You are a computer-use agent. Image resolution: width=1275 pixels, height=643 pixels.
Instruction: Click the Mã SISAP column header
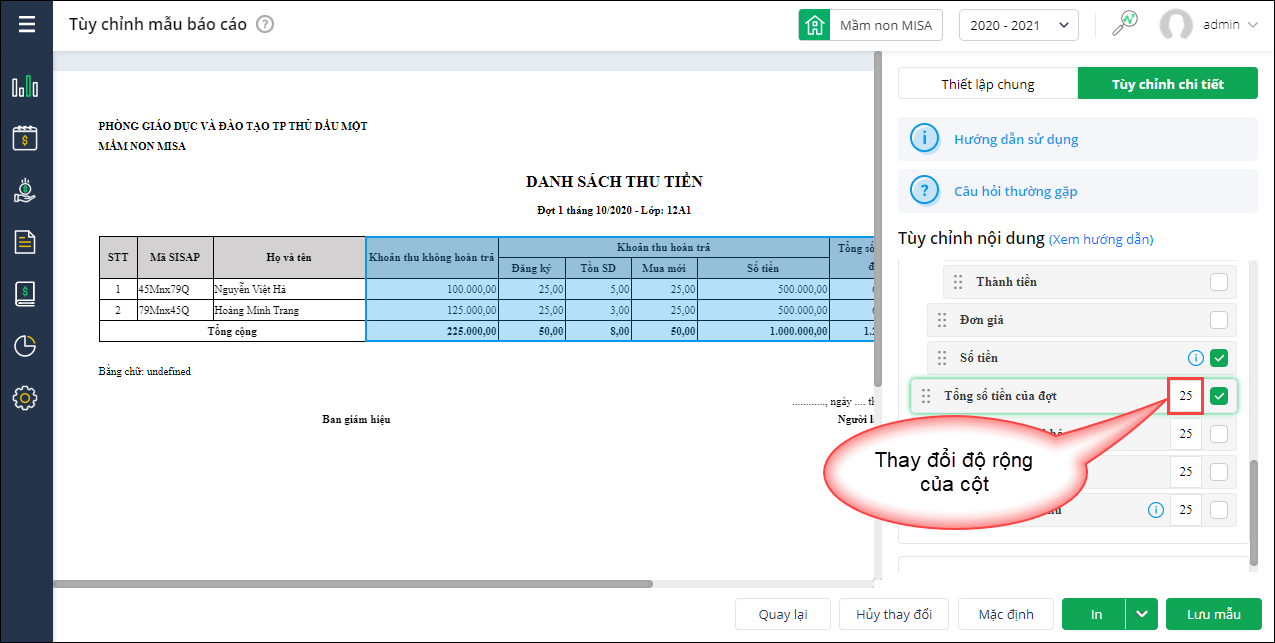[175, 257]
